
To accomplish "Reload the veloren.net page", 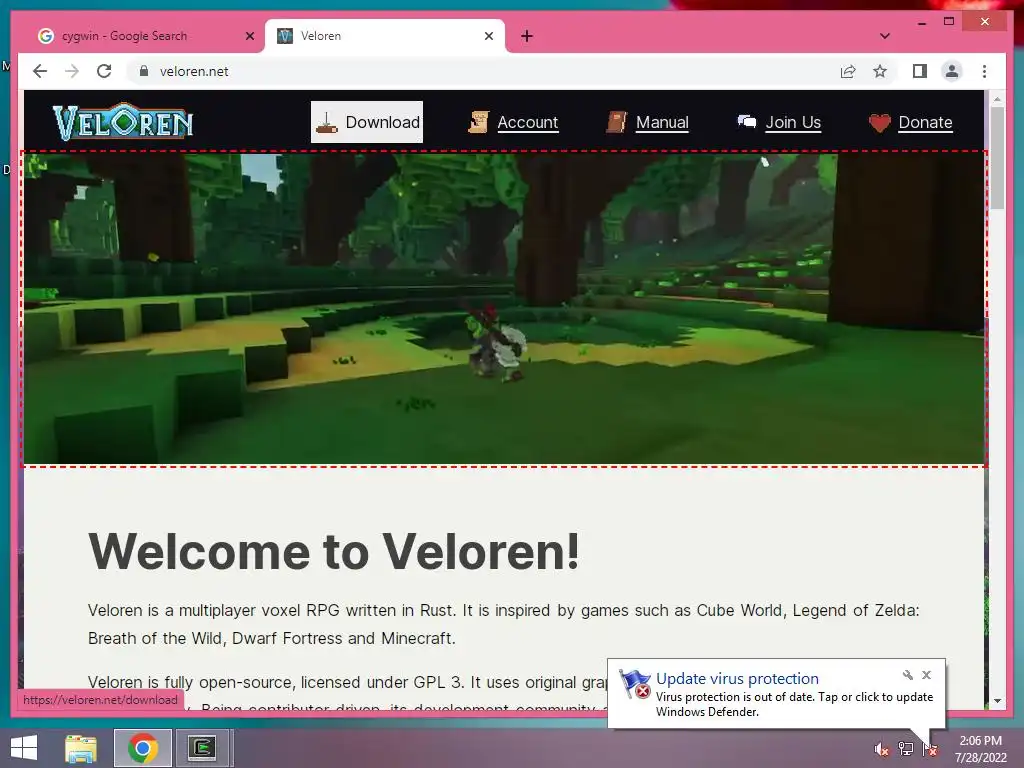I will (x=104, y=71).
